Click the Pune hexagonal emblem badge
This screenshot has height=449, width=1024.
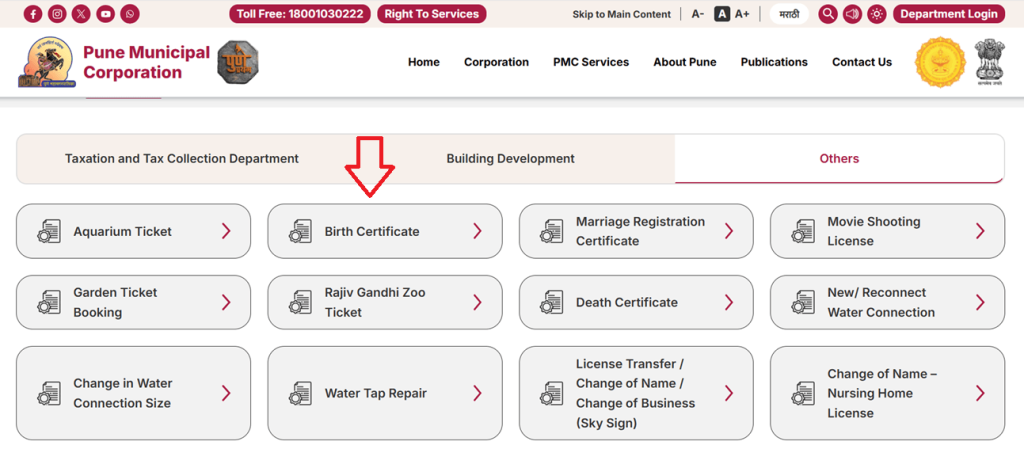(238, 62)
